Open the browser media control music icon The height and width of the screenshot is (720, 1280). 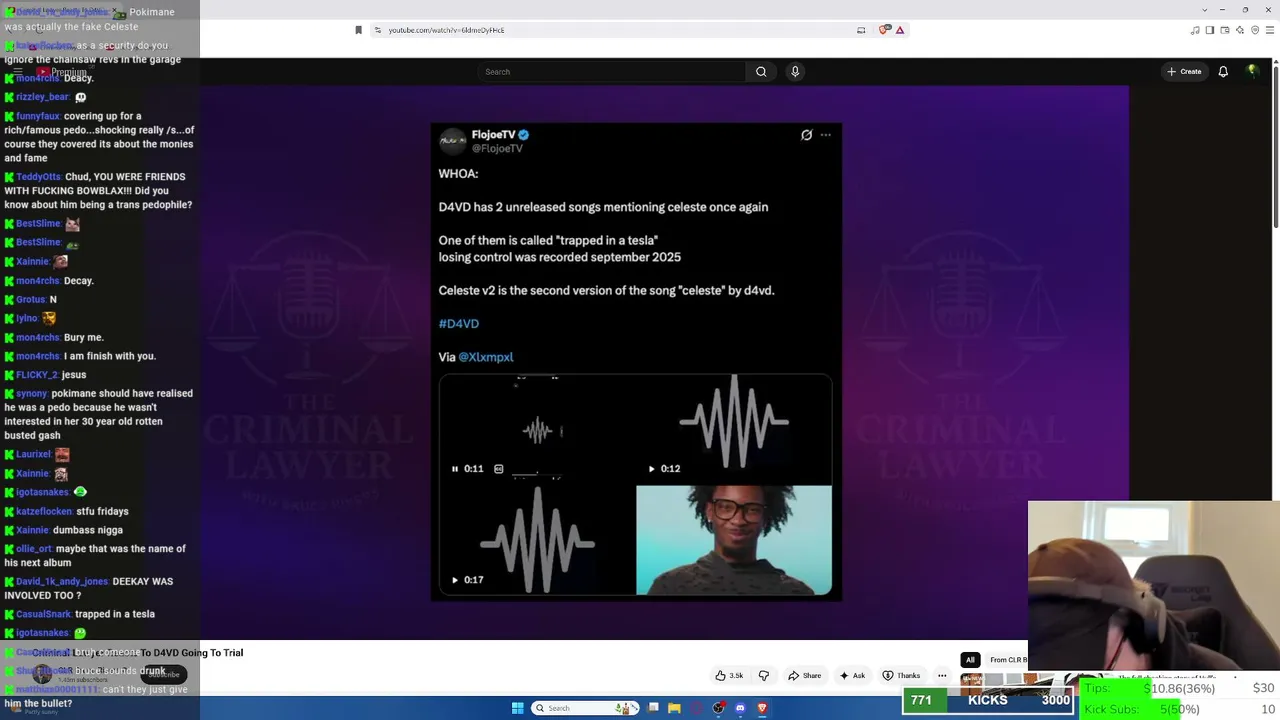coord(1195,30)
